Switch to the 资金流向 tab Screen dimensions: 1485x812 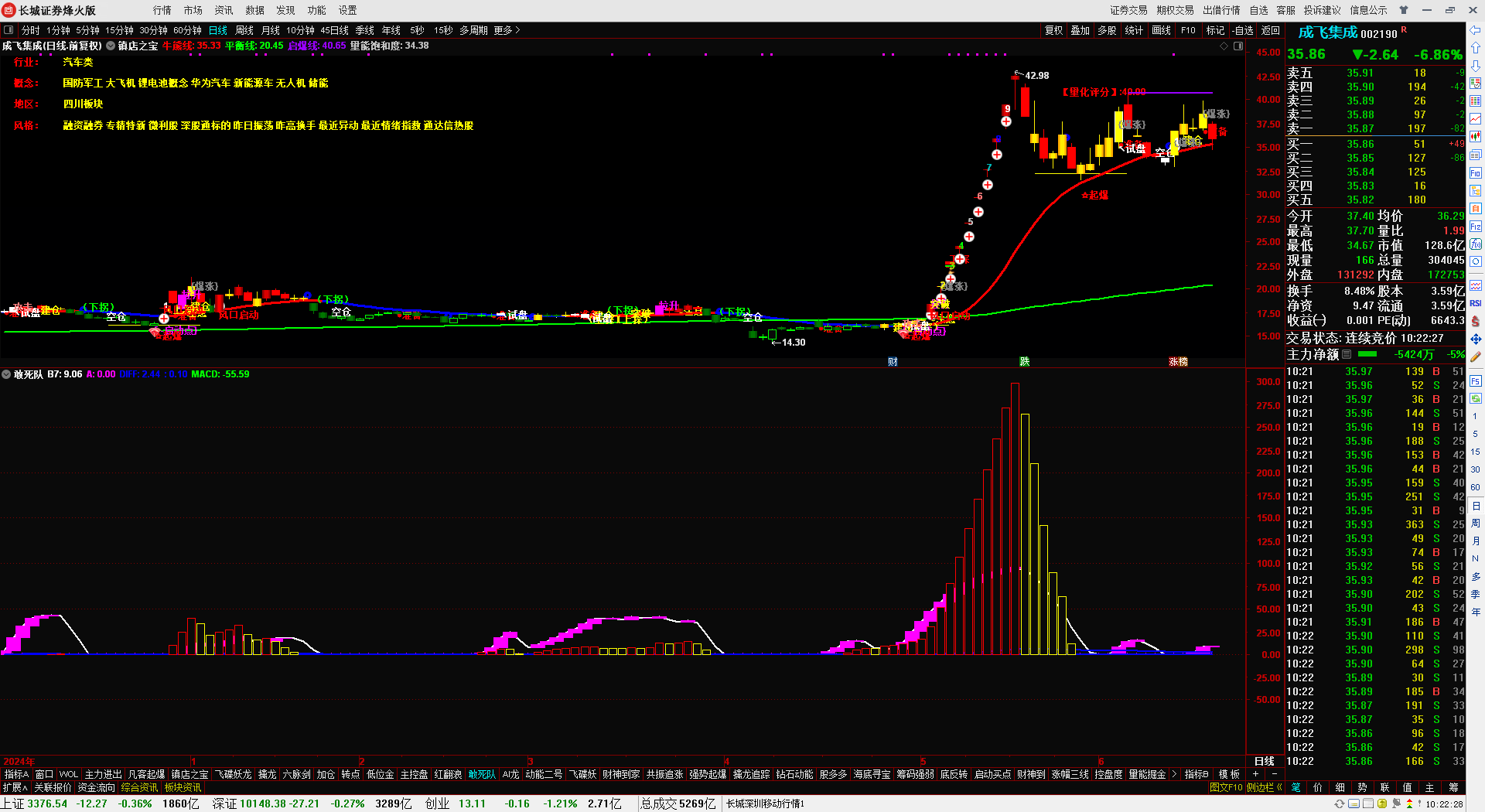[97, 787]
